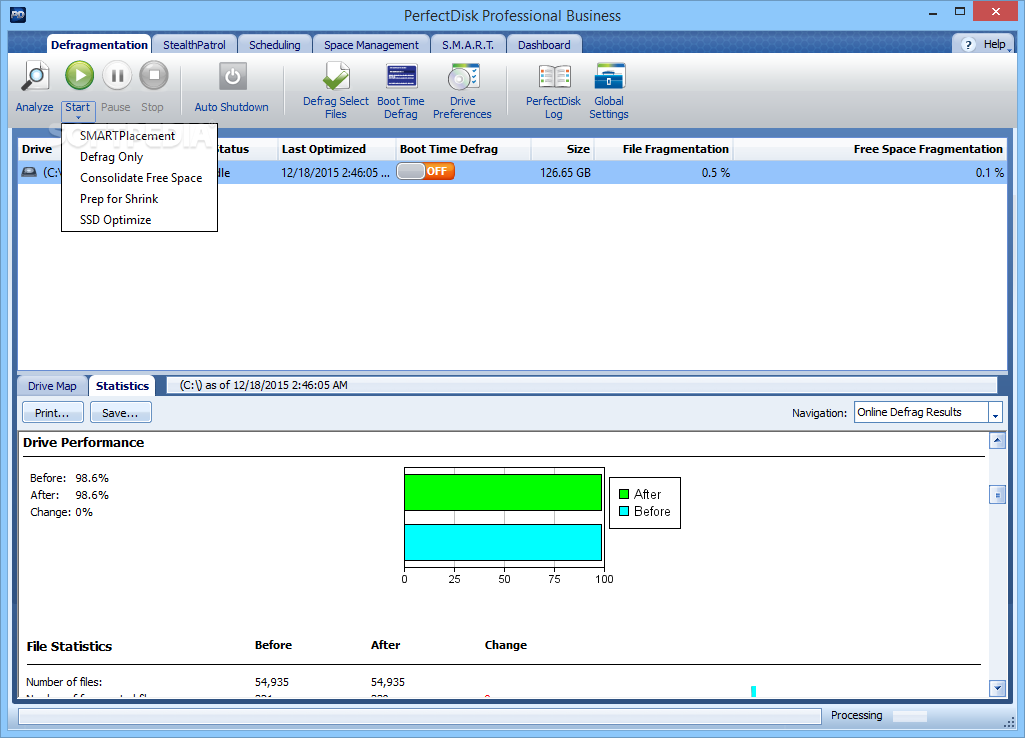
Task: Click the Processing status text
Action: [856, 715]
